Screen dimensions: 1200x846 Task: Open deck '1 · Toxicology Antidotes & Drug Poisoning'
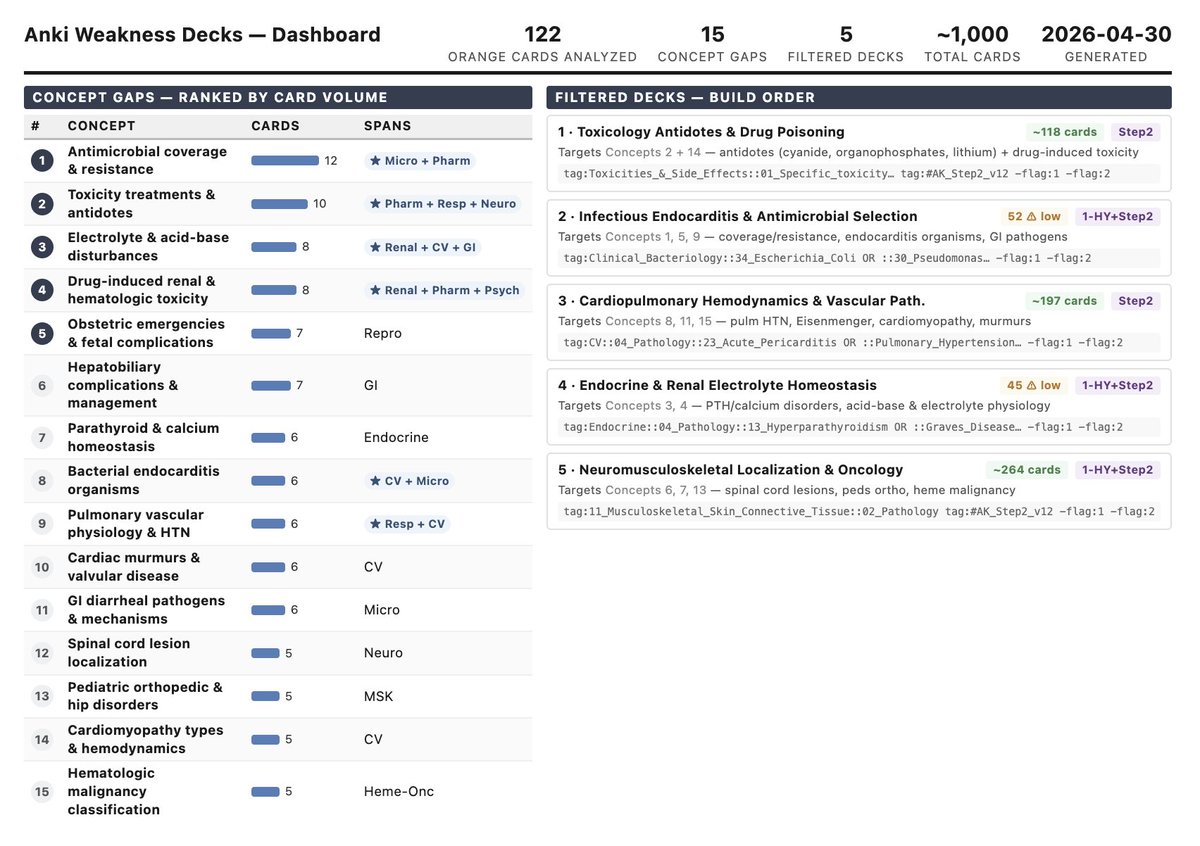tap(859, 153)
